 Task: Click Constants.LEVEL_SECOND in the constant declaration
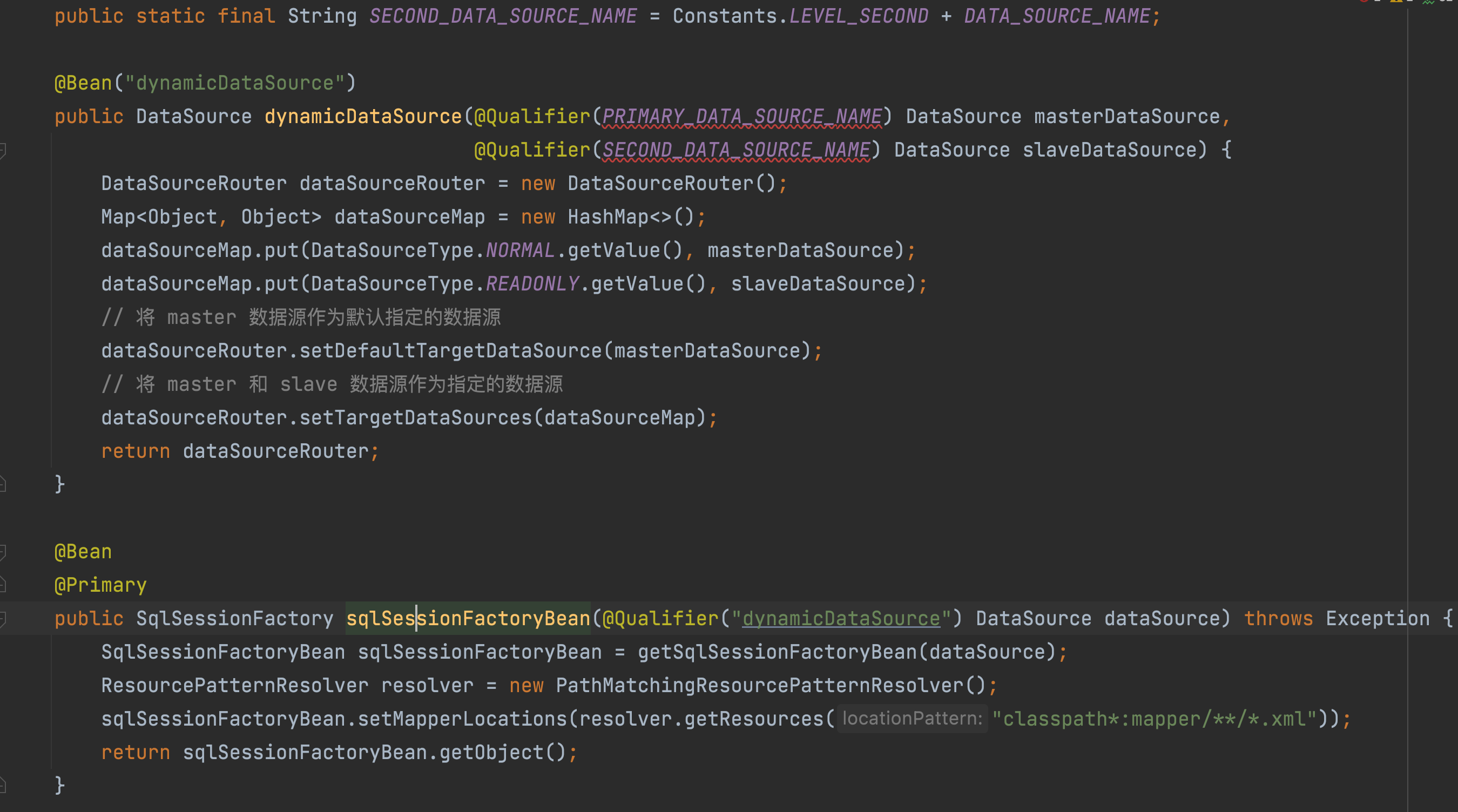pos(800,16)
